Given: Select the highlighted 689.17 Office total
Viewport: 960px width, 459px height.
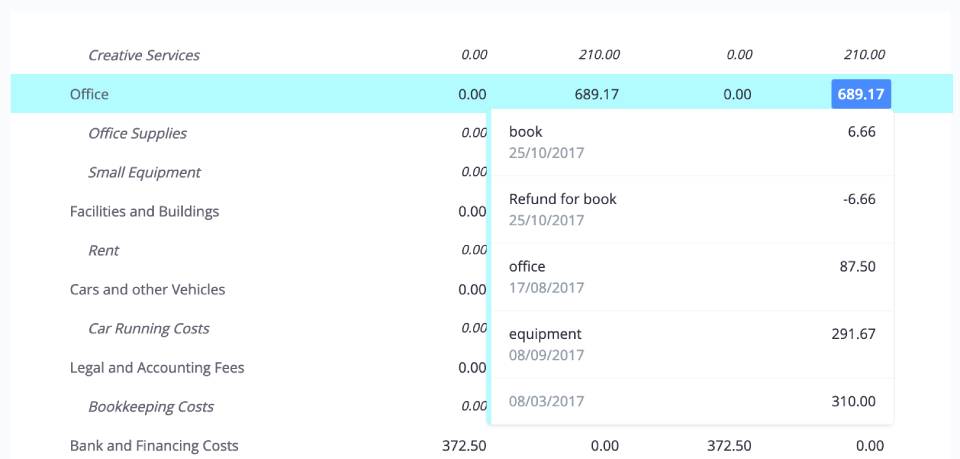Looking at the screenshot, I should (861, 94).
